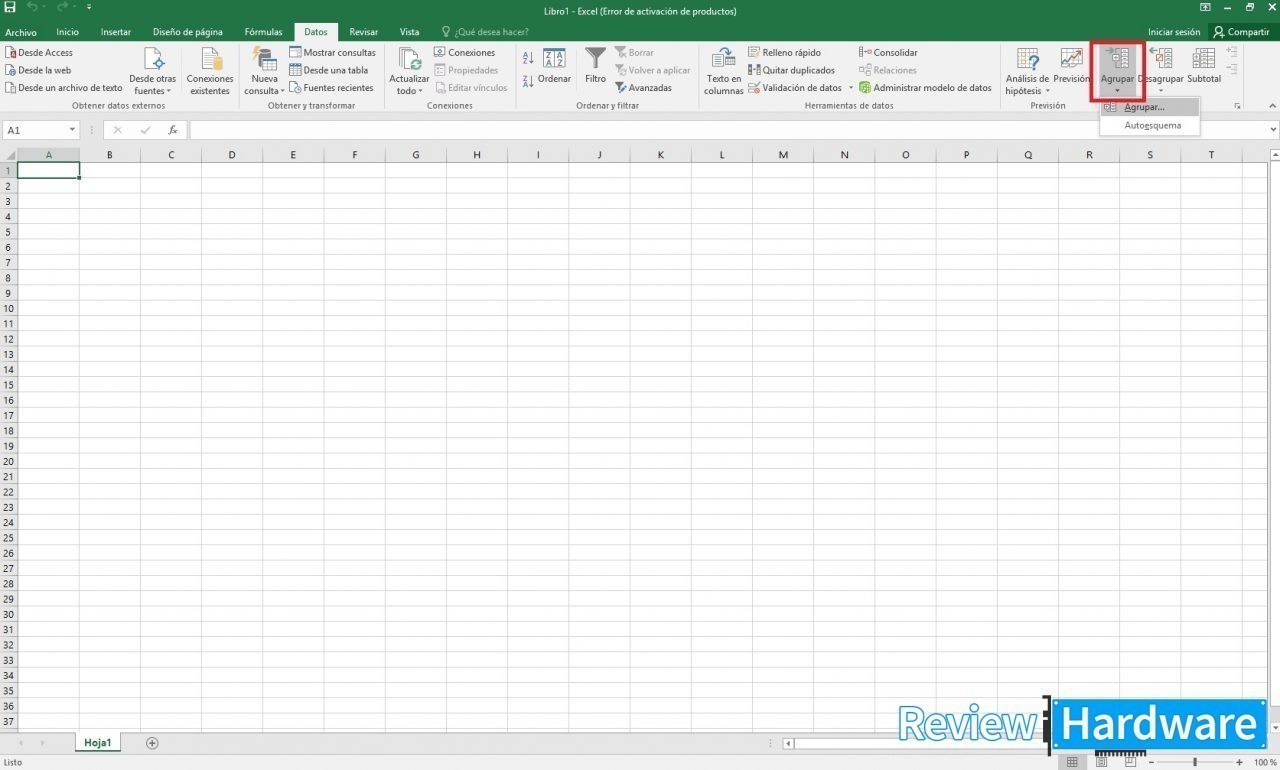The width and height of the screenshot is (1280, 770).
Task: Collapse the ribbon with the chevron
Action: tap(1272, 106)
